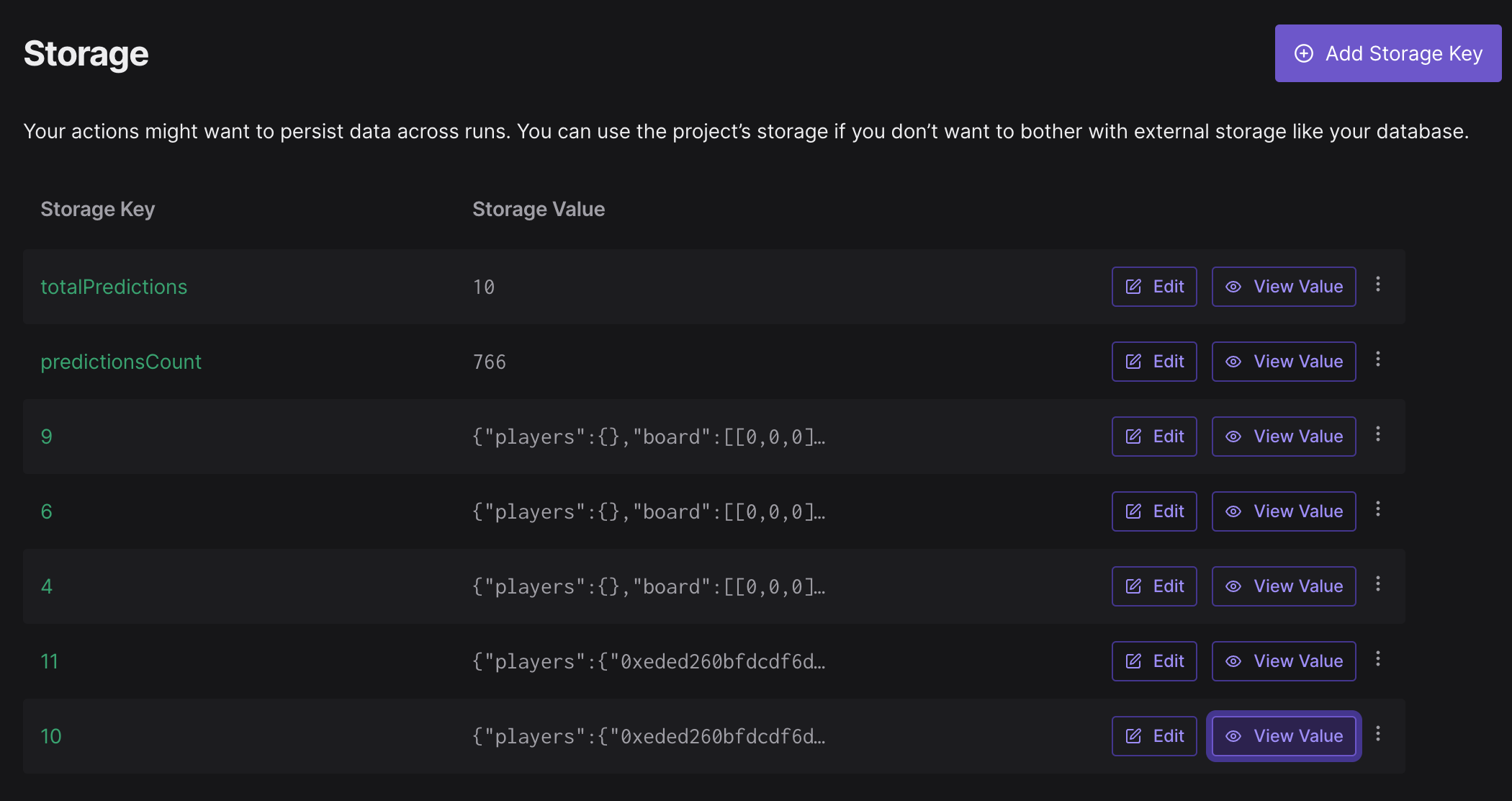Edit the totalPredictions storage key
Image resolution: width=1512 pixels, height=801 pixels.
[1154, 287]
